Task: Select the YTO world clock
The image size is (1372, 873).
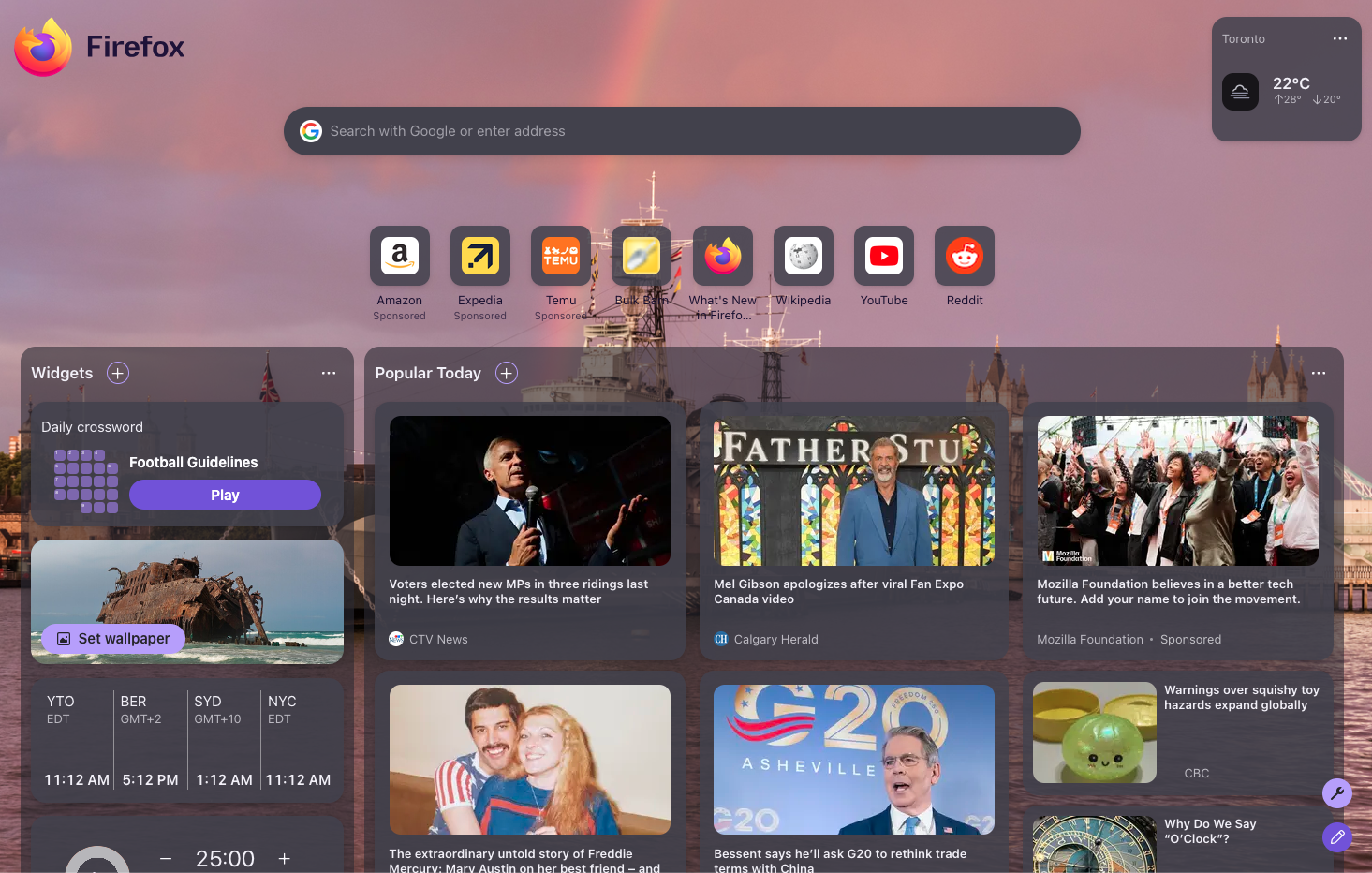Action: [77, 740]
